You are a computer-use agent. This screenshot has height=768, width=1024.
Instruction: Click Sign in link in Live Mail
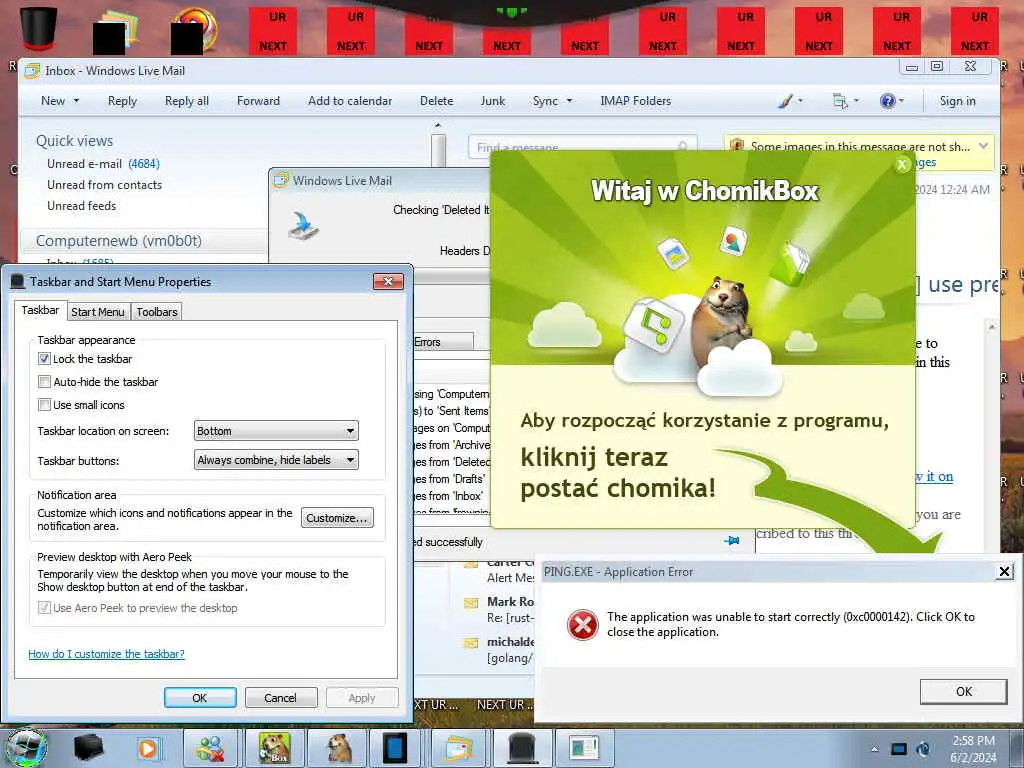tap(957, 101)
